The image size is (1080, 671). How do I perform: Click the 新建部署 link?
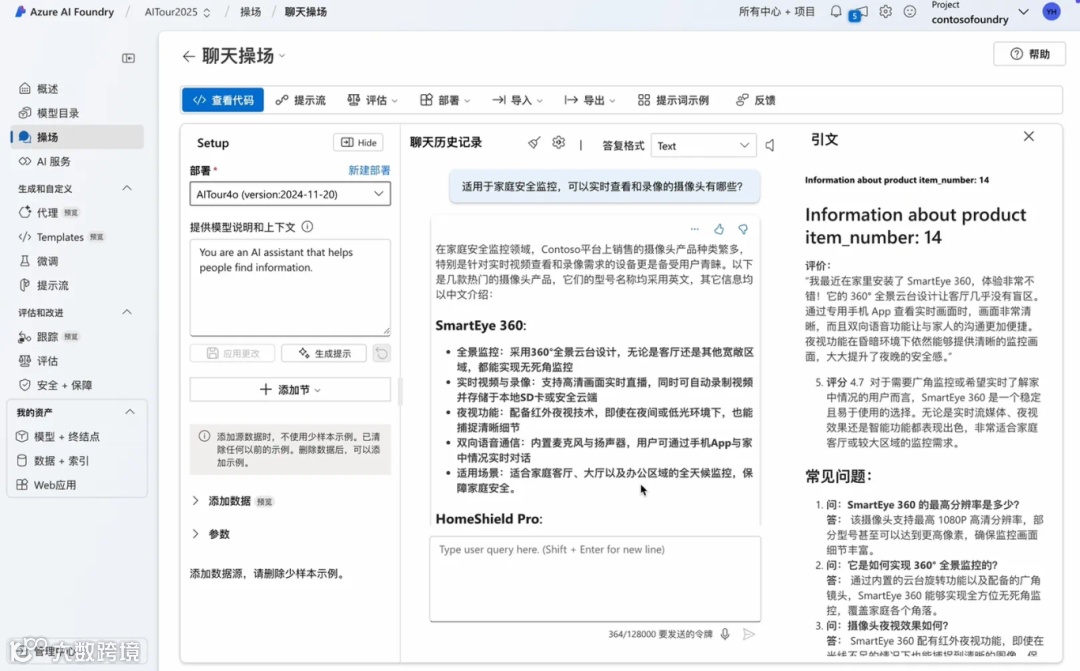point(369,170)
